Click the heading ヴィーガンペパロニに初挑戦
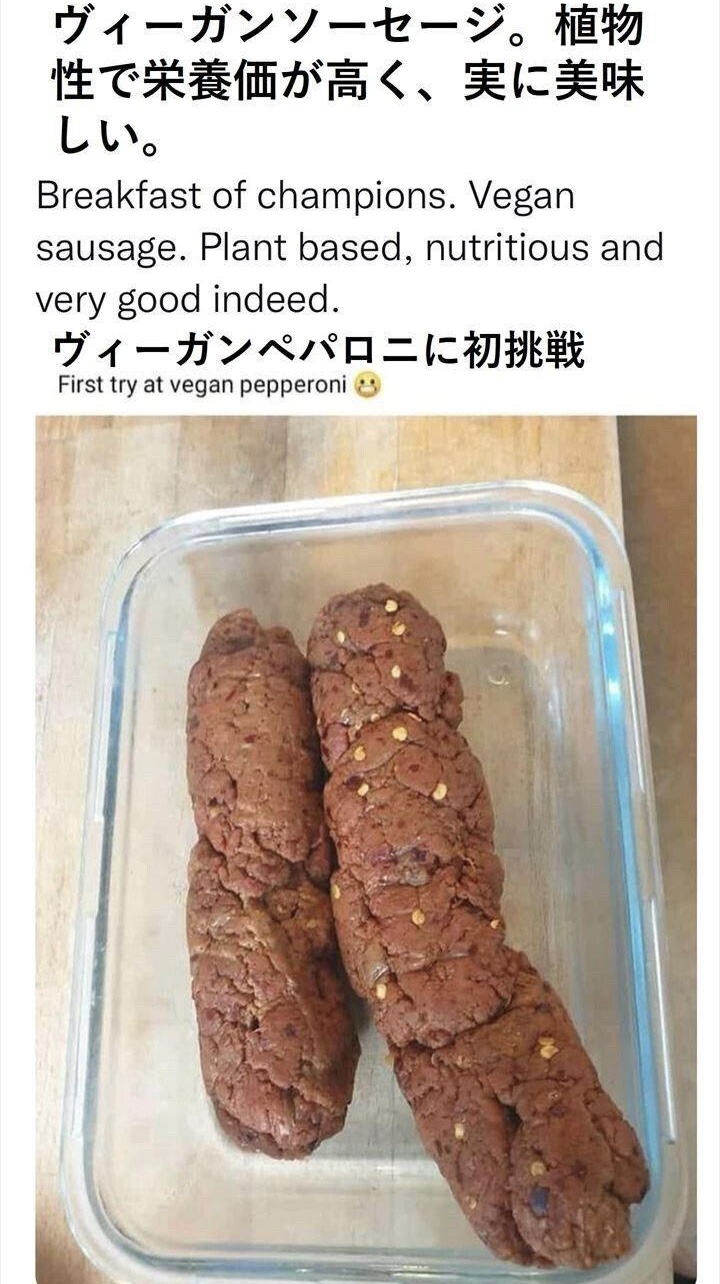The height and width of the screenshot is (1284, 720). (x=318, y=349)
